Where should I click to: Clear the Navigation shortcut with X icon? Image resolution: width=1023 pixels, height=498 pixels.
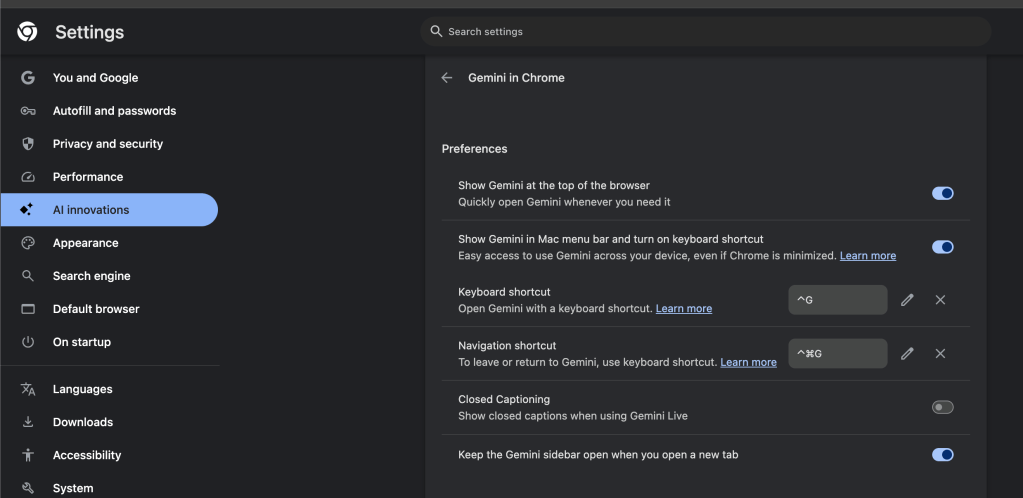click(x=940, y=353)
